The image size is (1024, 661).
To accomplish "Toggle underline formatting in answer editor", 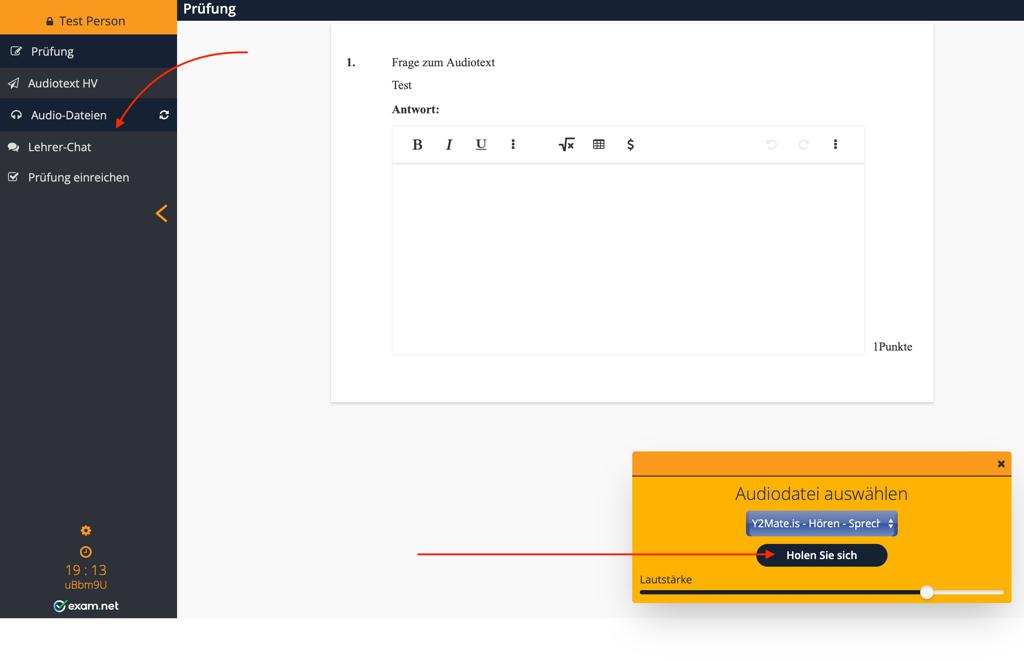I will pyautogui.click(x=481, y=145).
